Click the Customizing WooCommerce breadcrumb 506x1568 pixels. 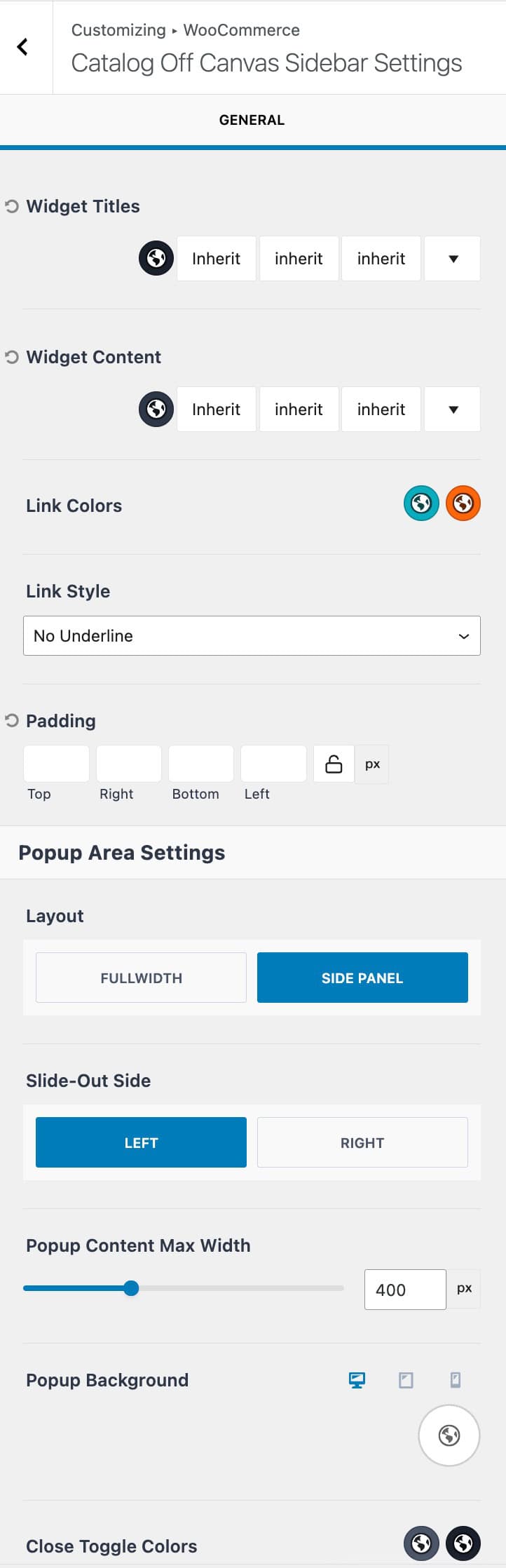point(185,30)
